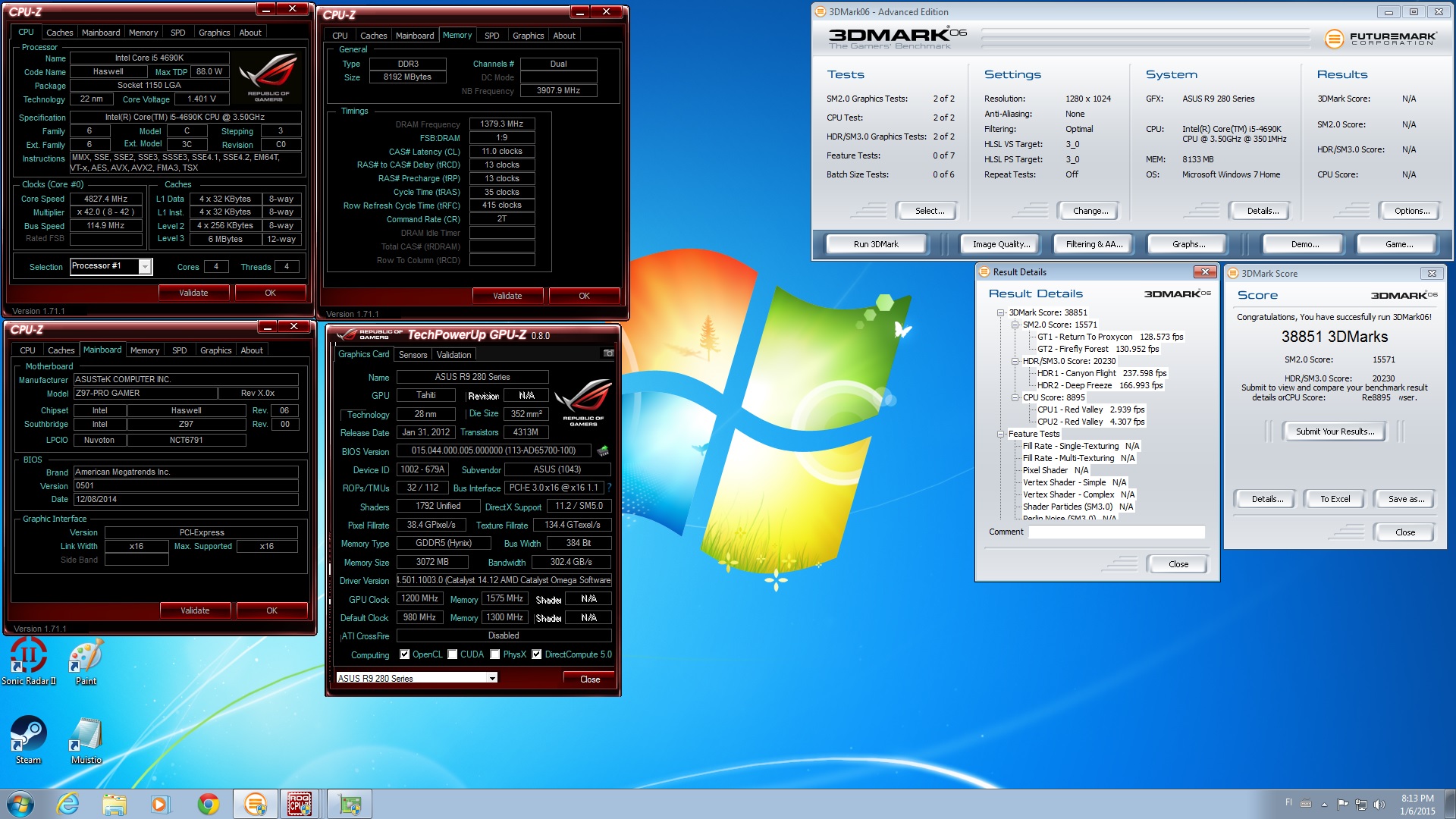
Task: Collapse the HDR/SM3.0 Score: 20230 node
Action: coord(1015,361)
